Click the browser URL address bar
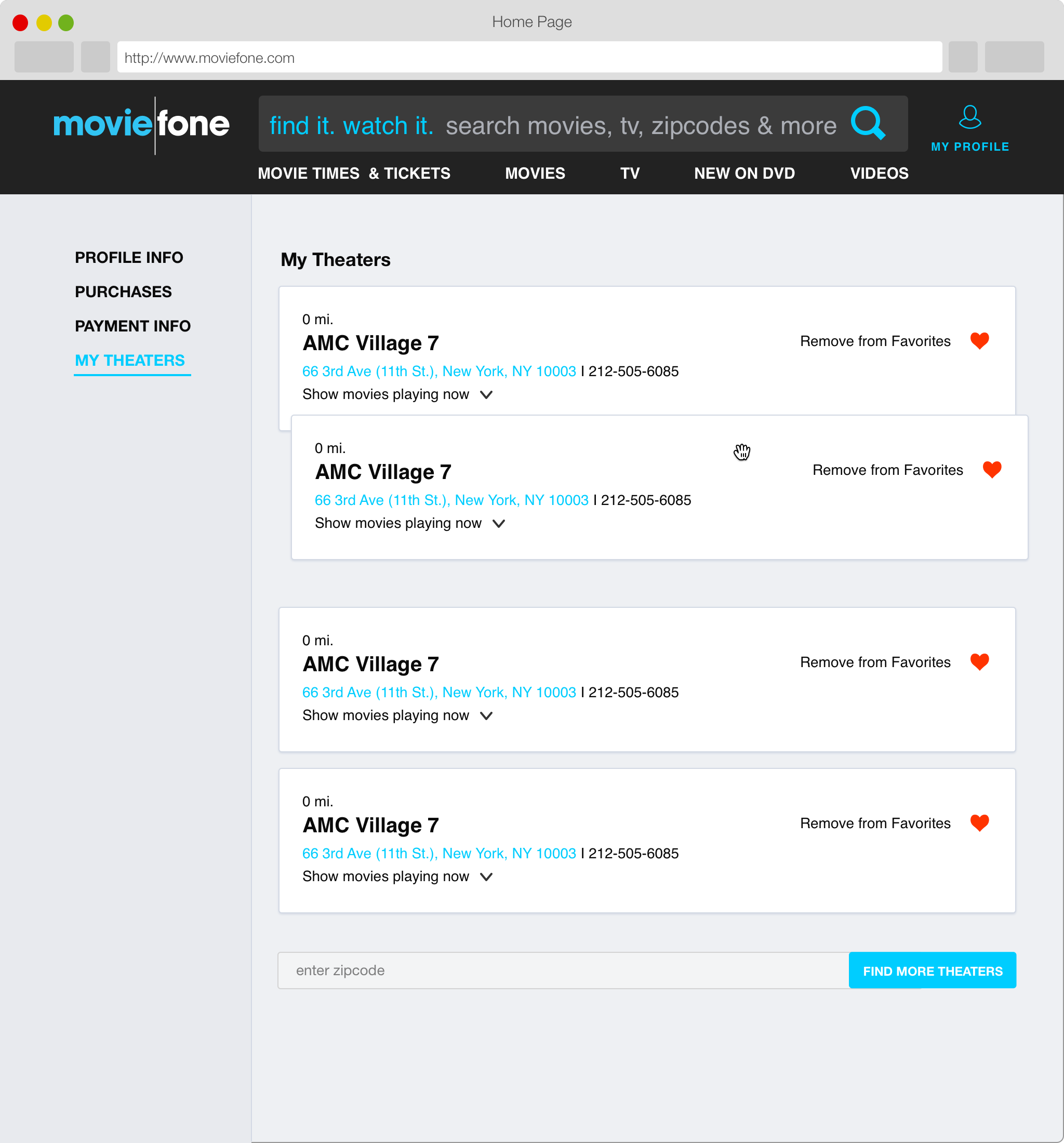The width and height of the screenshot is (1064, 1143). tap(529, 58)
